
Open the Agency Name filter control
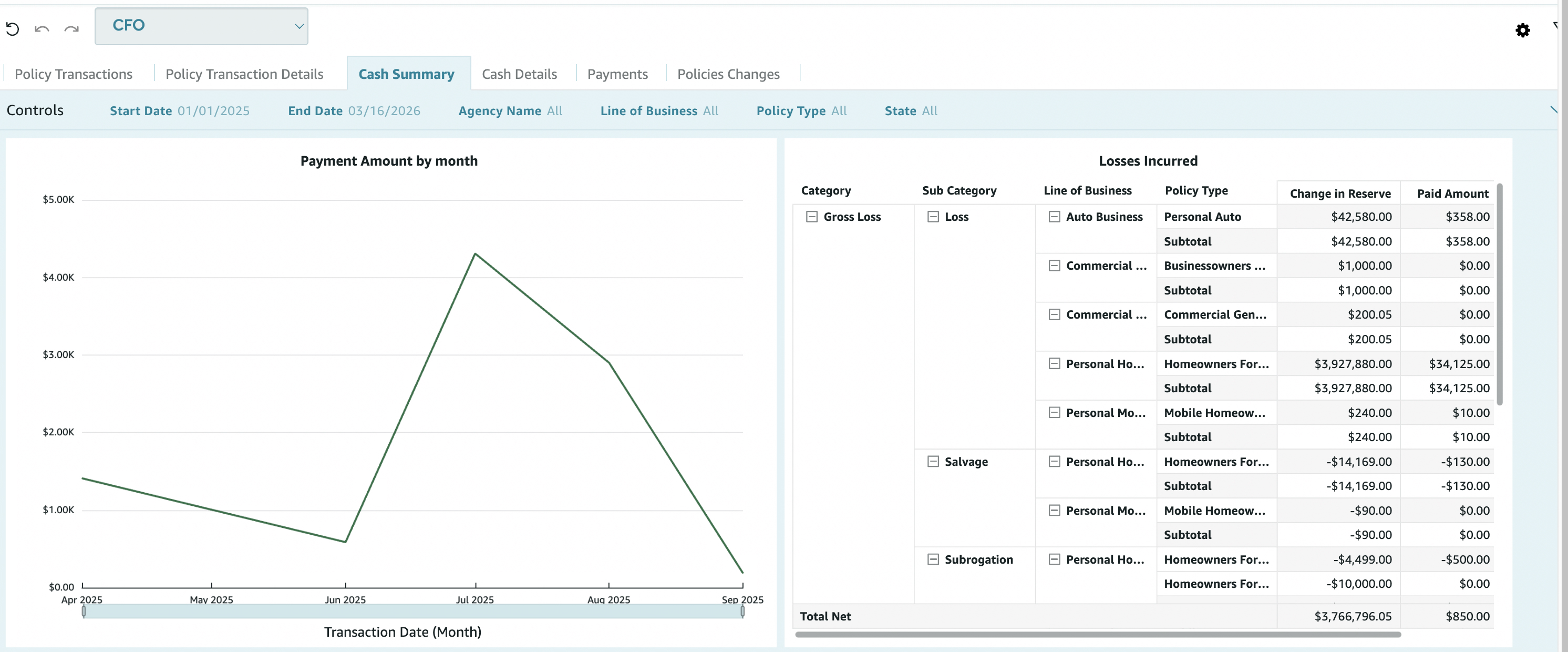510,111
